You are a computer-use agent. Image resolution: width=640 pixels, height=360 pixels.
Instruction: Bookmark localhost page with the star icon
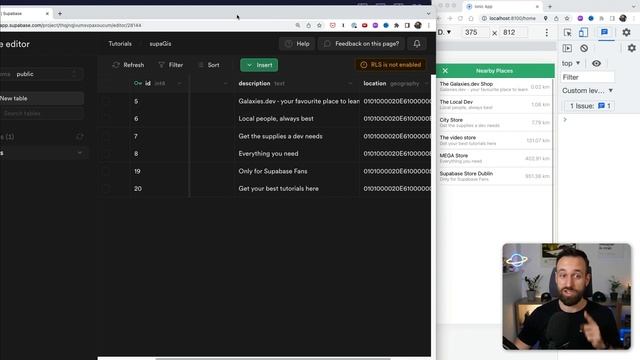[x=567, y=18]
